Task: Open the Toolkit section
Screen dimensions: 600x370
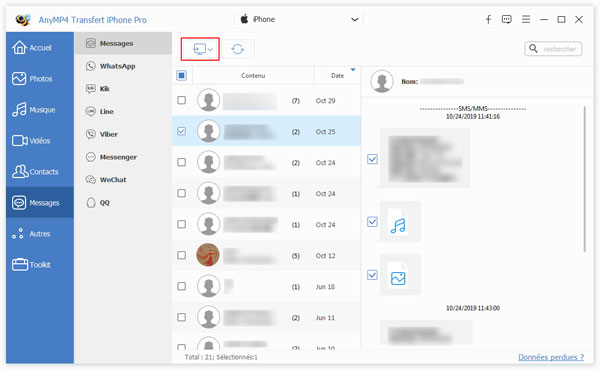Action: point(39,265)
